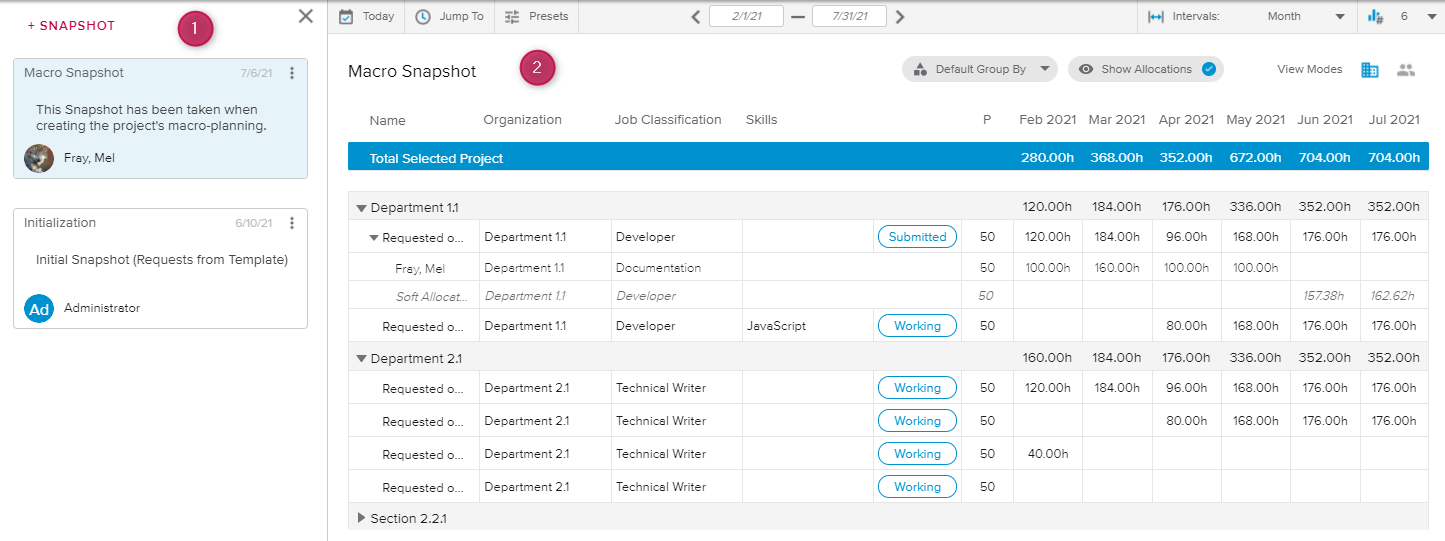This screenshot has width=1445, height=541.
Task: Toggle the Show Allocations checkmark
Action: (1208, 70)
